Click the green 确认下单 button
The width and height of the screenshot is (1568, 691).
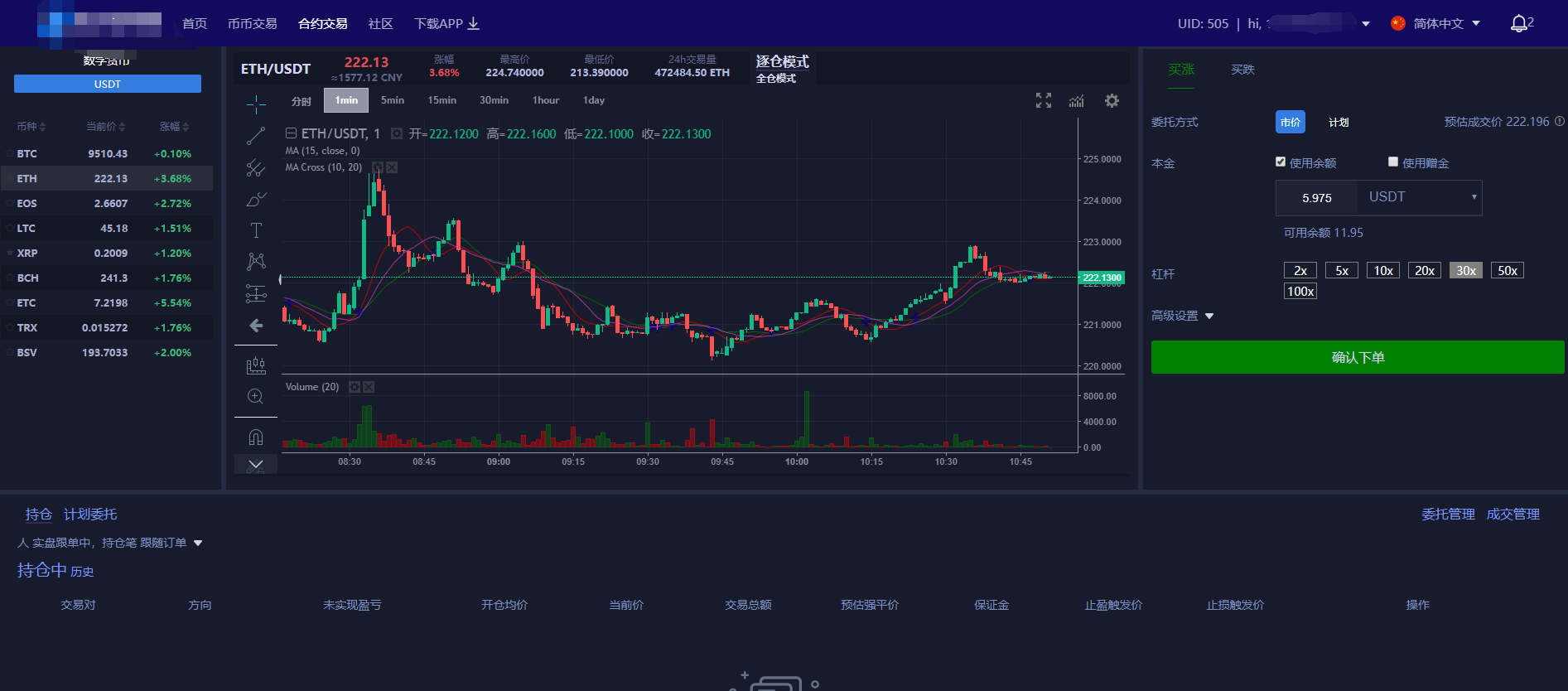pos(1357,357)
